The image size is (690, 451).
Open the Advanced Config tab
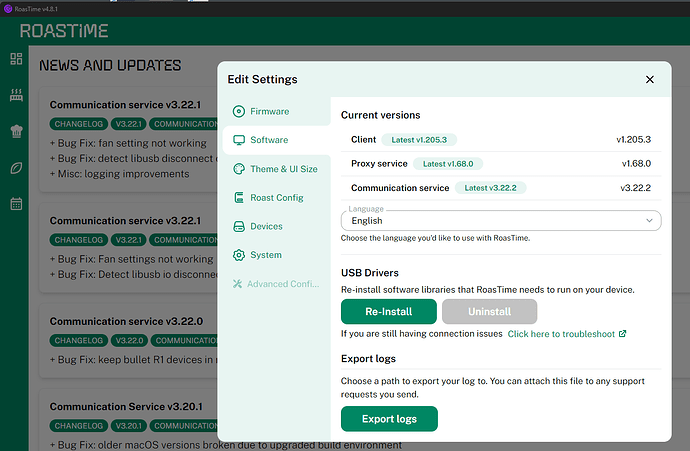pyautogui.click(x=277, y=284)
